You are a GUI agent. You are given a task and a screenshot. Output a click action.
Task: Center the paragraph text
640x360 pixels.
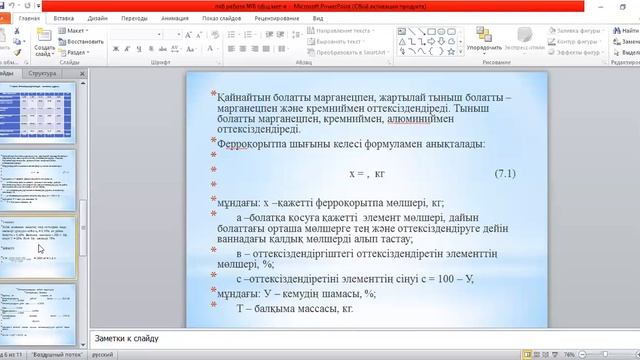[243, 49]
